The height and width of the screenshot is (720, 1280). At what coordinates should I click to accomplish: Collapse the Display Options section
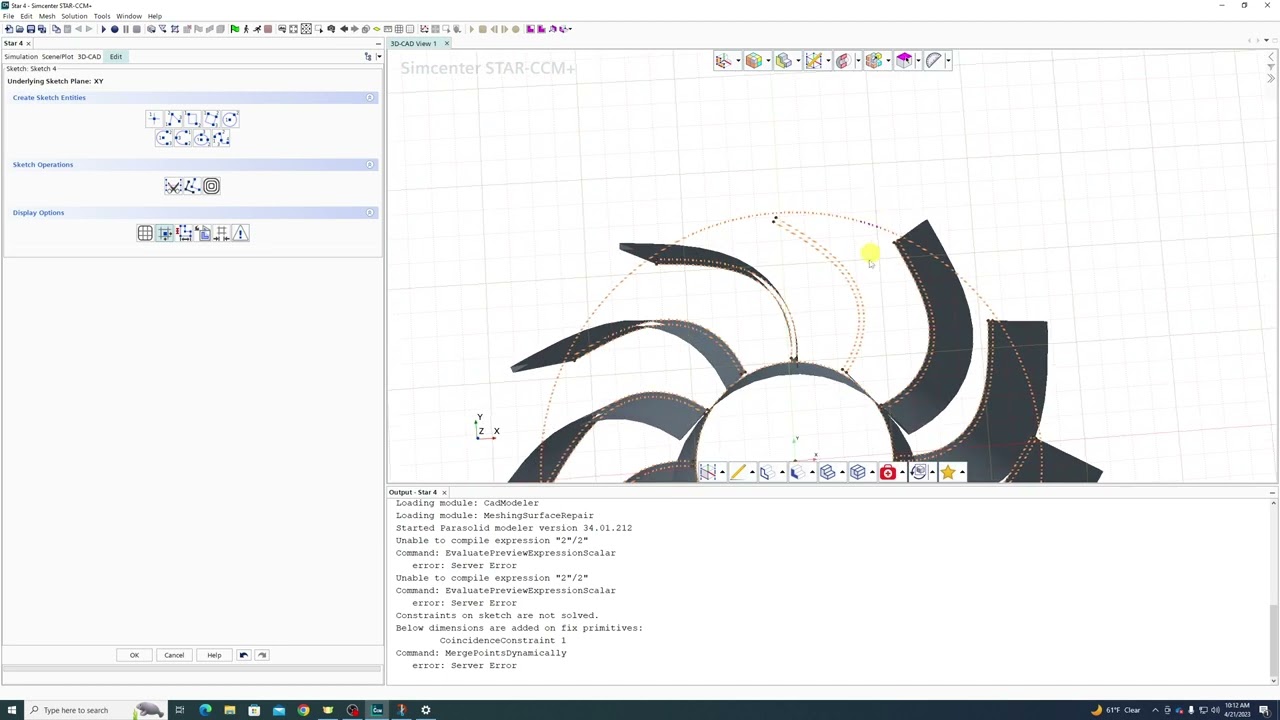tap(370, 213)
